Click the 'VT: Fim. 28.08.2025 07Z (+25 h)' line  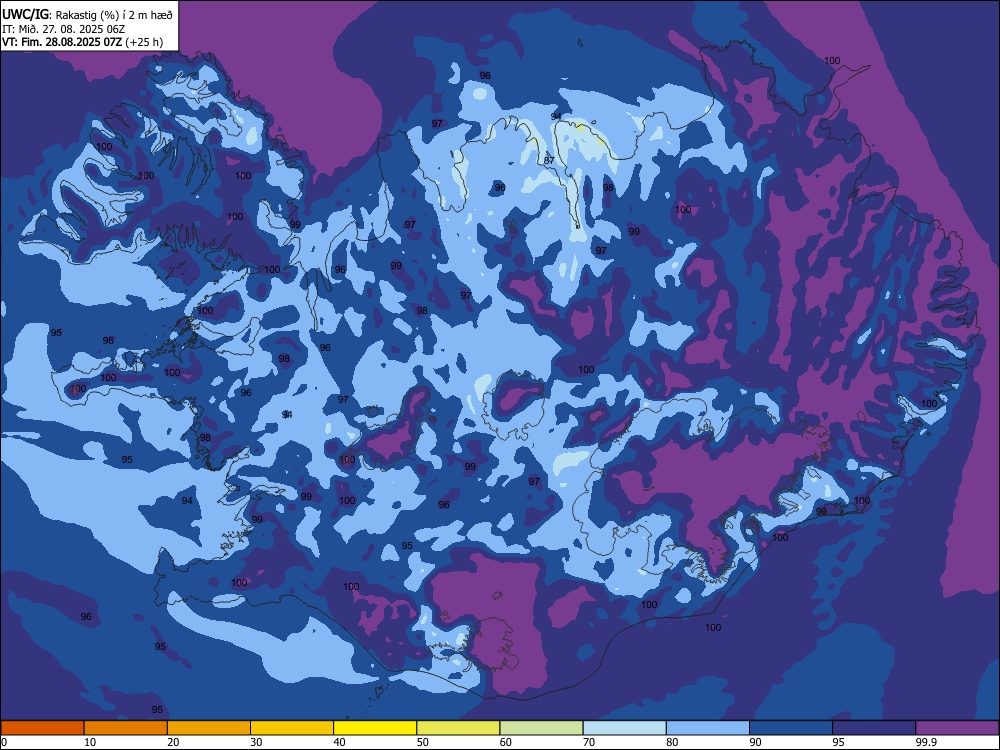82,42
